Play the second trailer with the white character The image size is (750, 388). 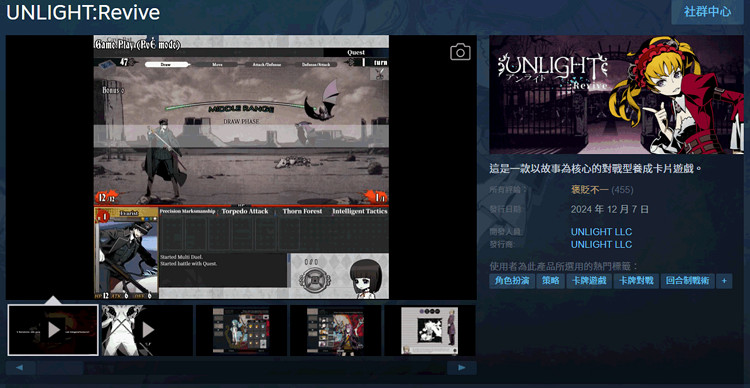click(147, 330)
